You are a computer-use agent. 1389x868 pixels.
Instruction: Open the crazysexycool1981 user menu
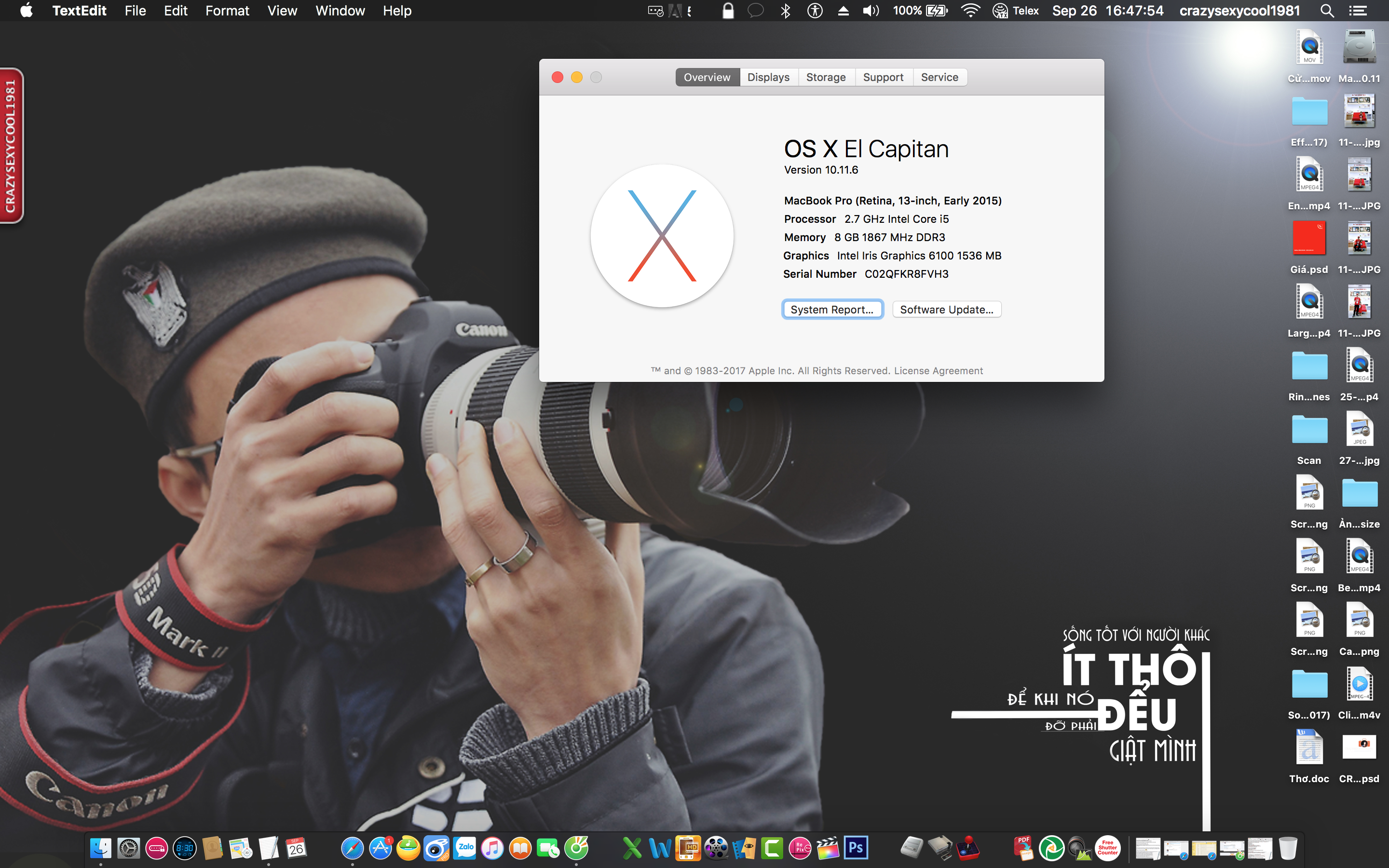coord(1240,11)
